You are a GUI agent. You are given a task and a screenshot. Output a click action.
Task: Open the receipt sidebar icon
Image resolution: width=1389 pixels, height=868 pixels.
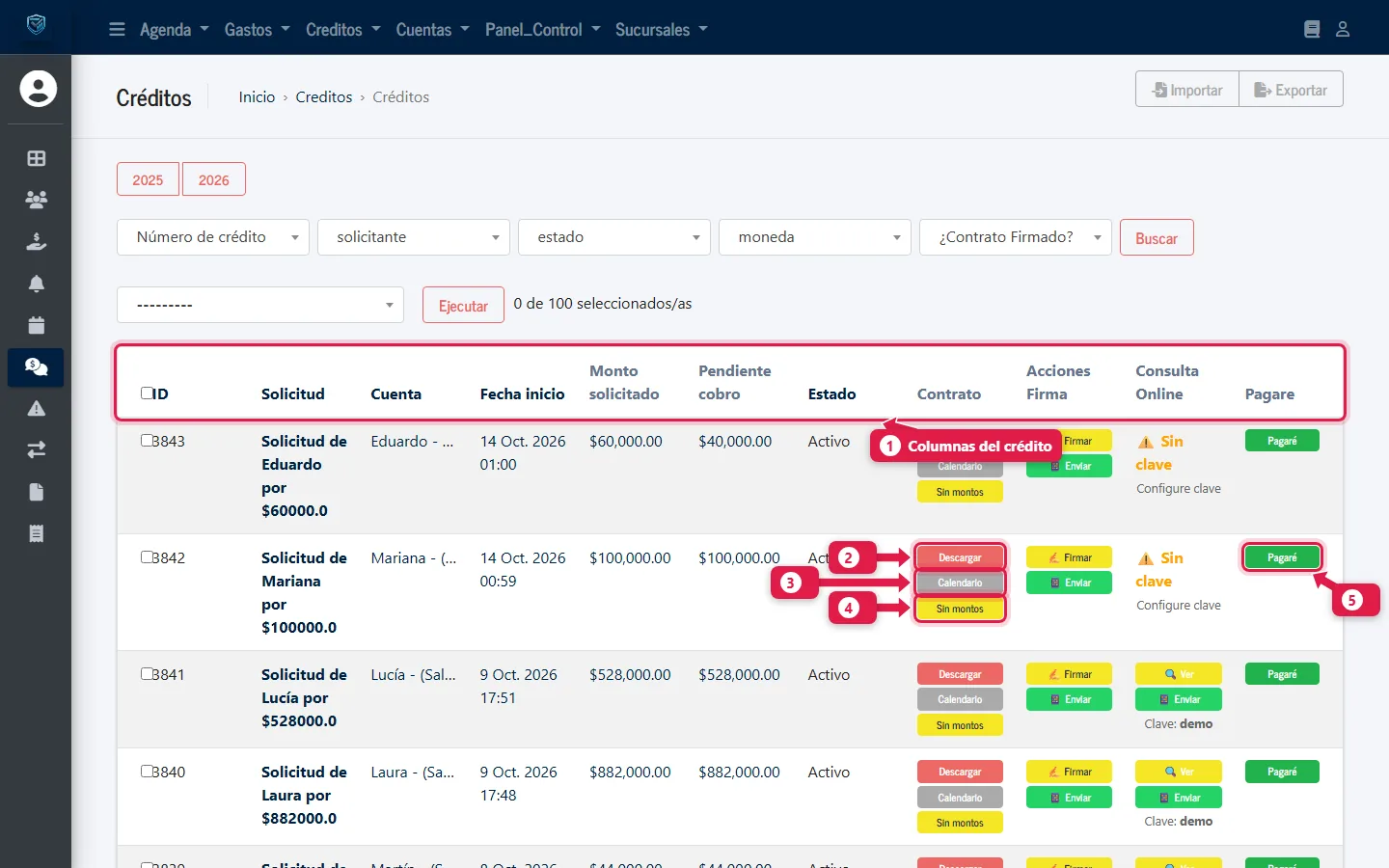(37, 533)
